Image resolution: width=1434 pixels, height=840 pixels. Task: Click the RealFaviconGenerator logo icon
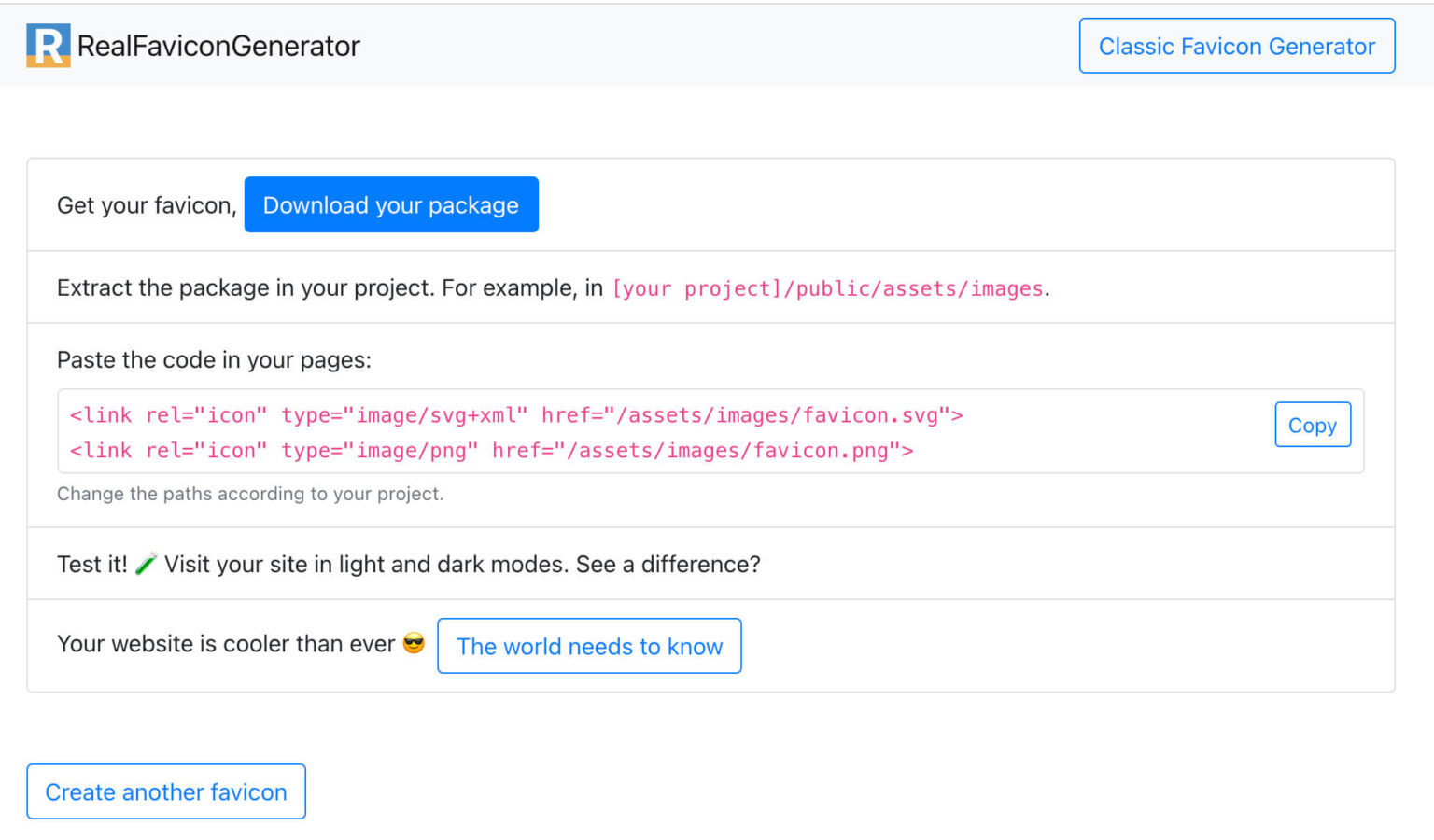click(x=49, y=44)
